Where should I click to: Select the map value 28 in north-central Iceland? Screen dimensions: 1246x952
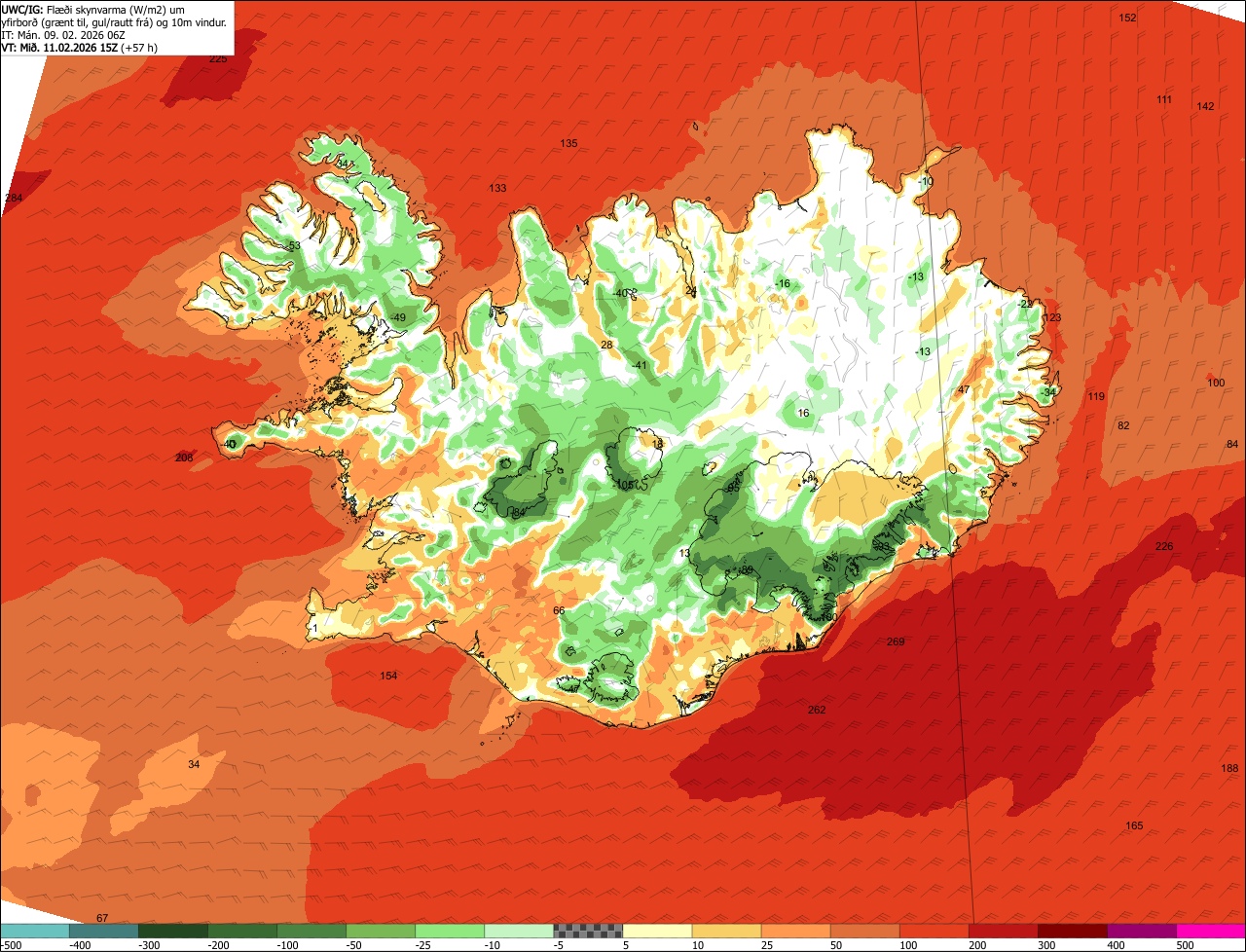pos(606,345)
